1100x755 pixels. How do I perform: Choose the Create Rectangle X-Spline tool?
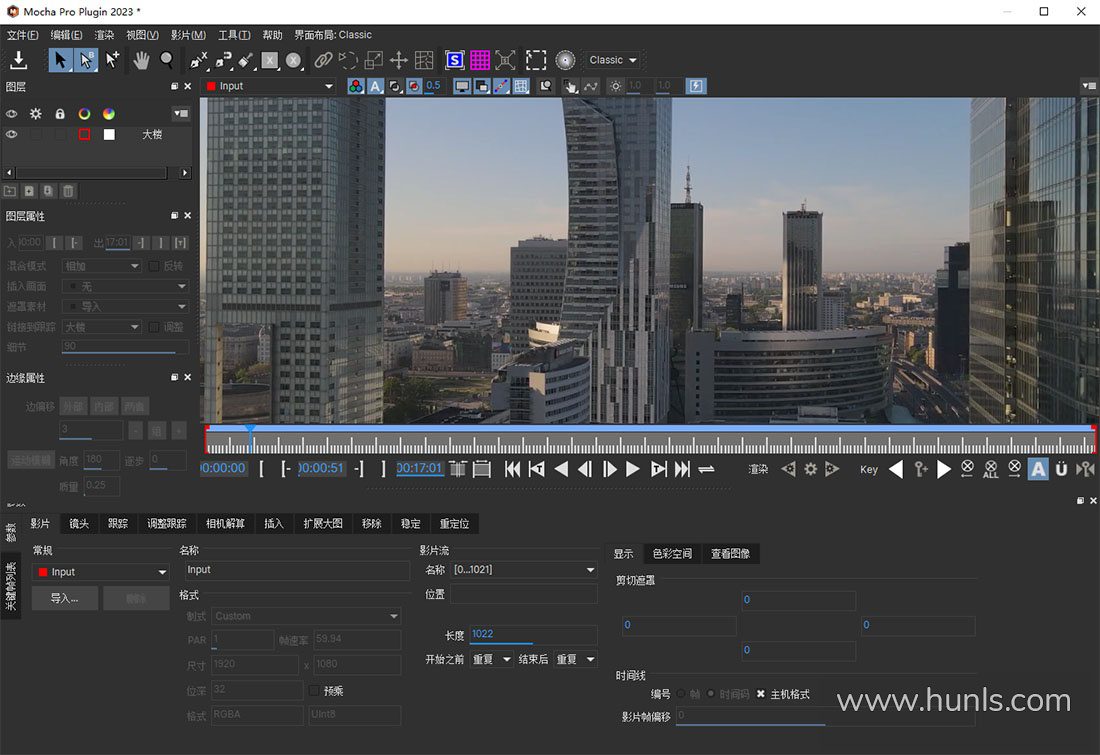point(270,60)
